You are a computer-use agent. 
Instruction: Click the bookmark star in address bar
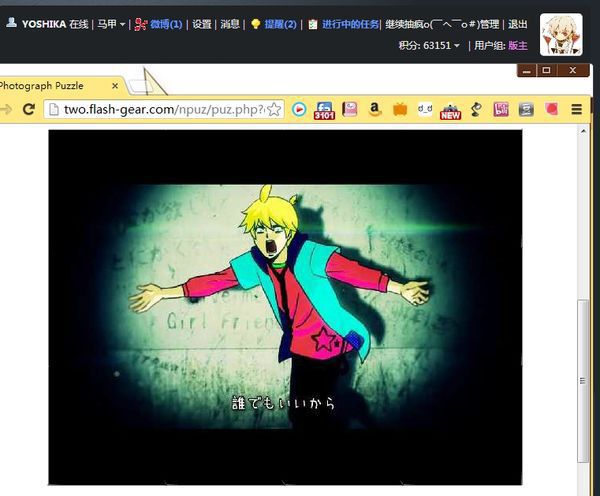point(274,109)
